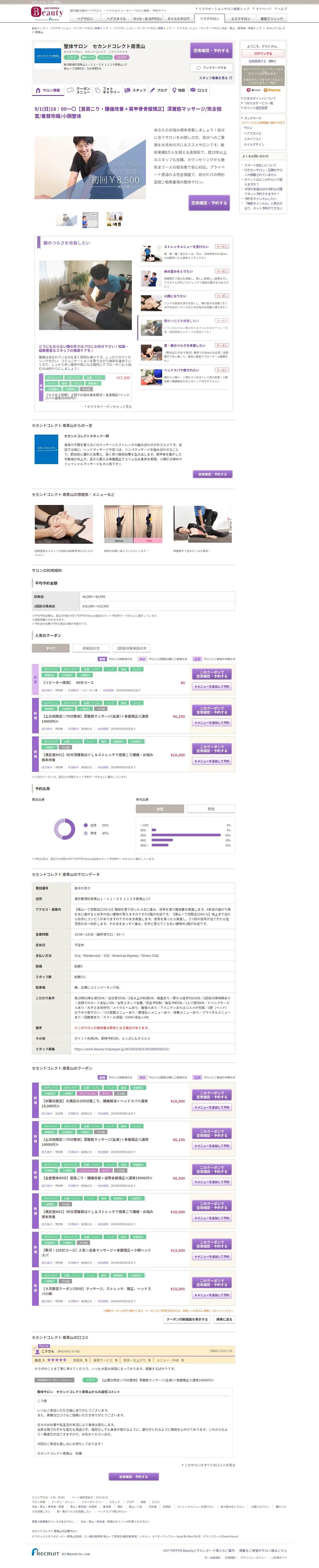The image size is (319, 1568).
Task: Open the facial massage atmosphere photo
Action: (64, 524)
